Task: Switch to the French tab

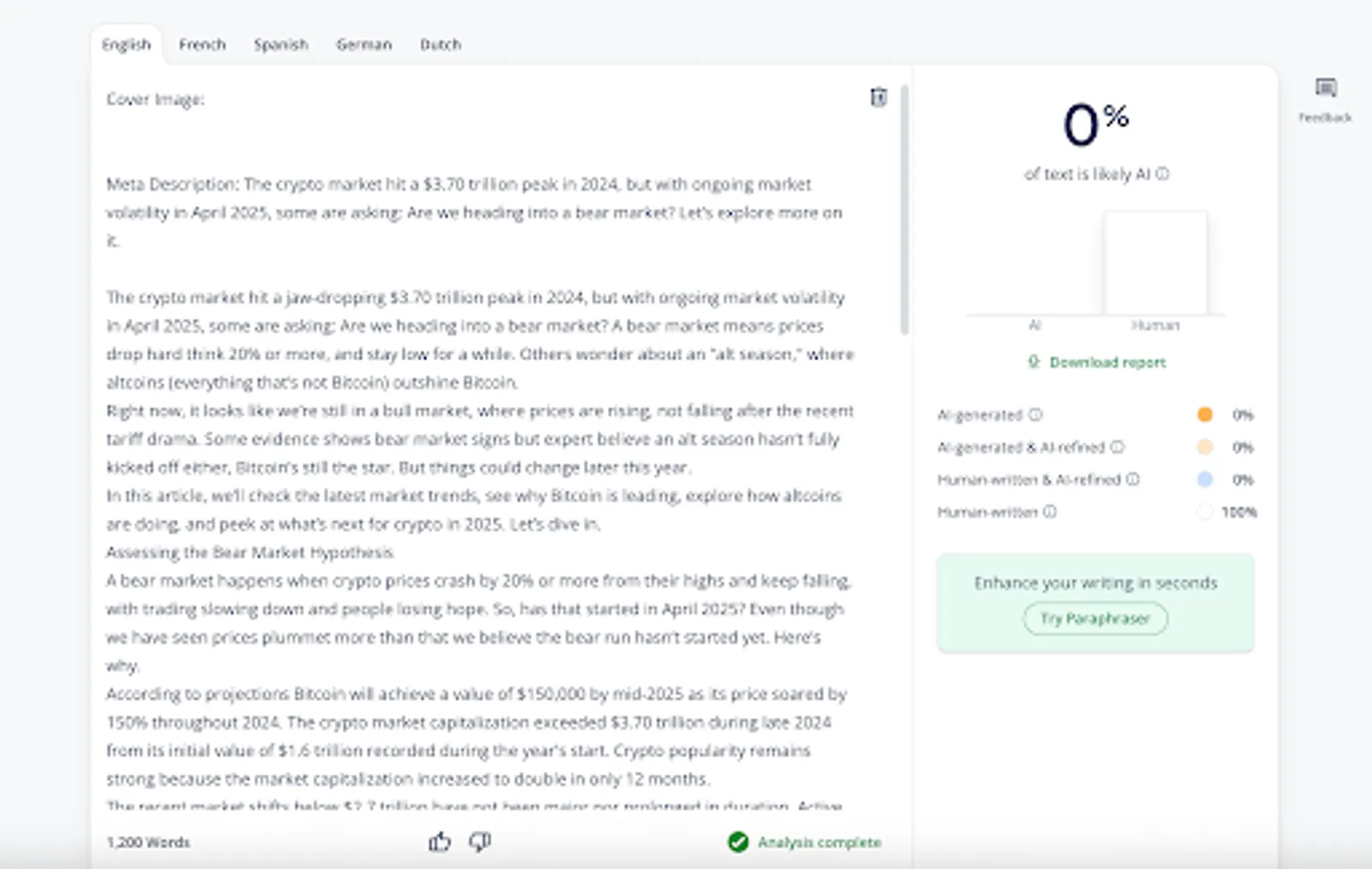Action: pyautogui.click(x=202, y=45)
